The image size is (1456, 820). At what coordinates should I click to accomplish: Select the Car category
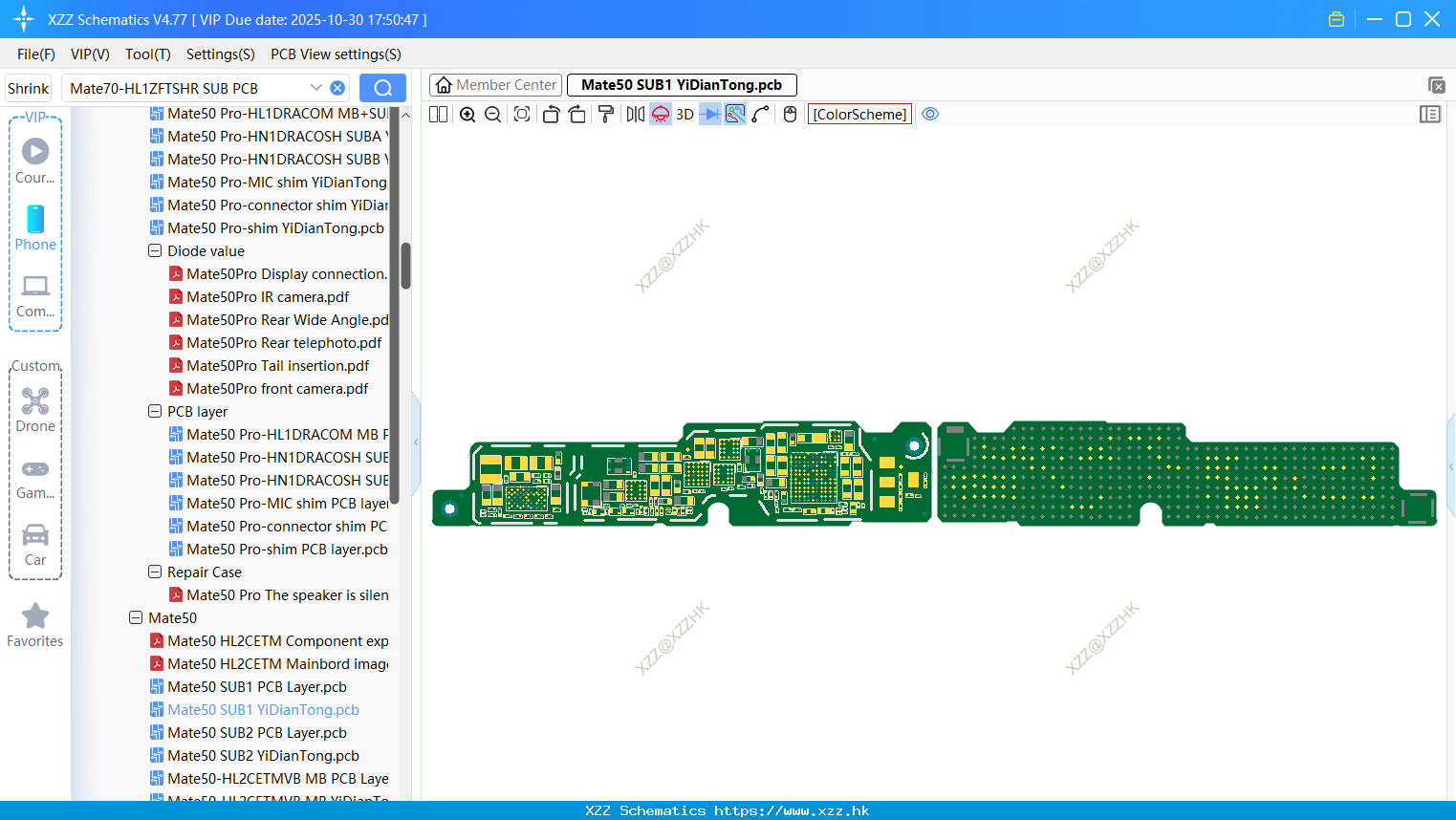35,545
